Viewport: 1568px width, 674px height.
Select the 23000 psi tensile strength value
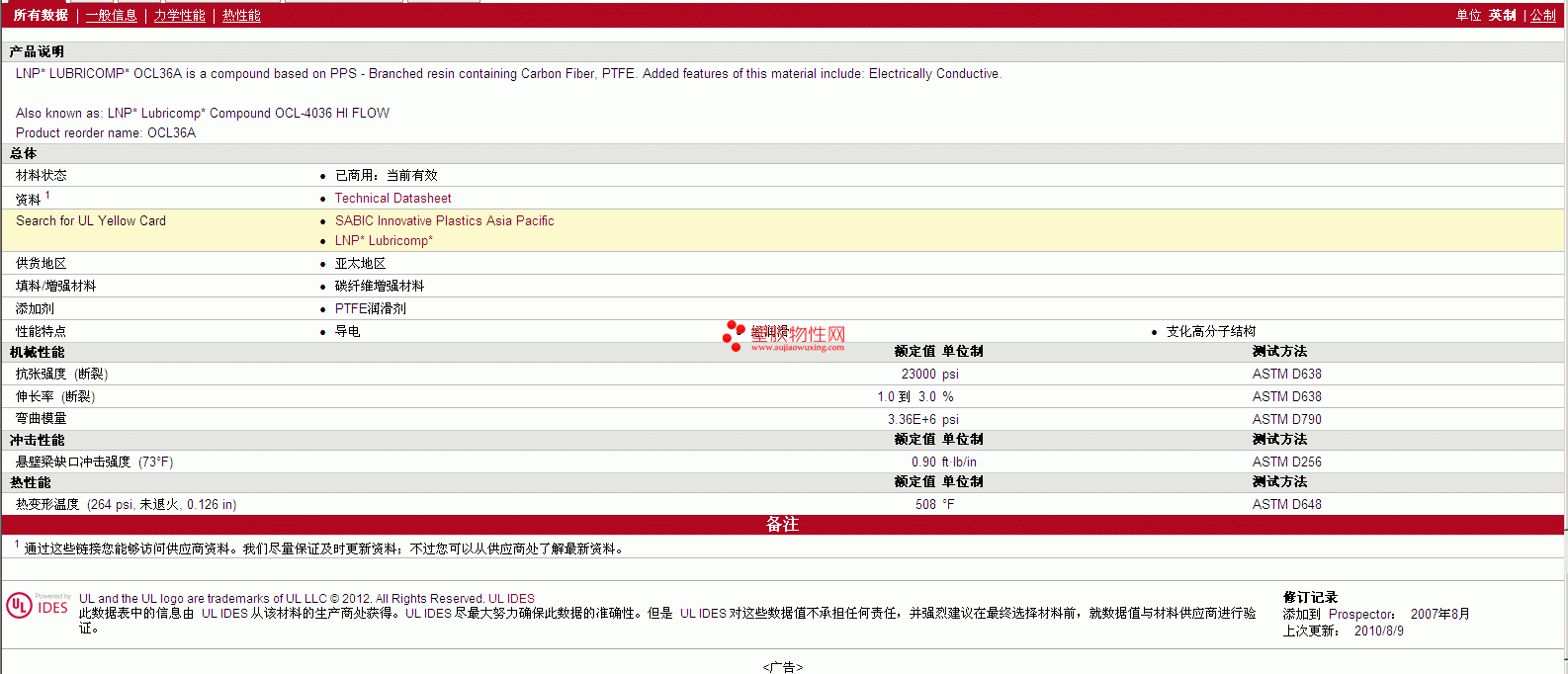pos(929,374)
